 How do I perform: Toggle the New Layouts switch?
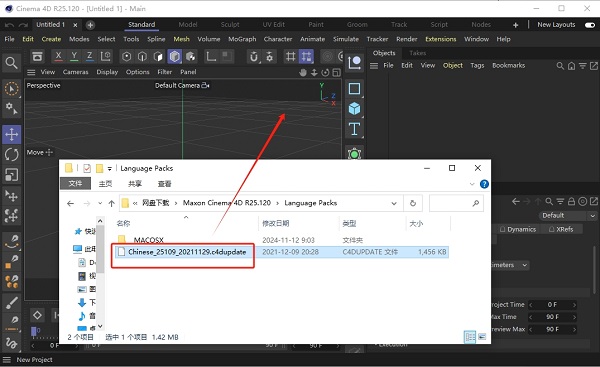coord(590,25)
